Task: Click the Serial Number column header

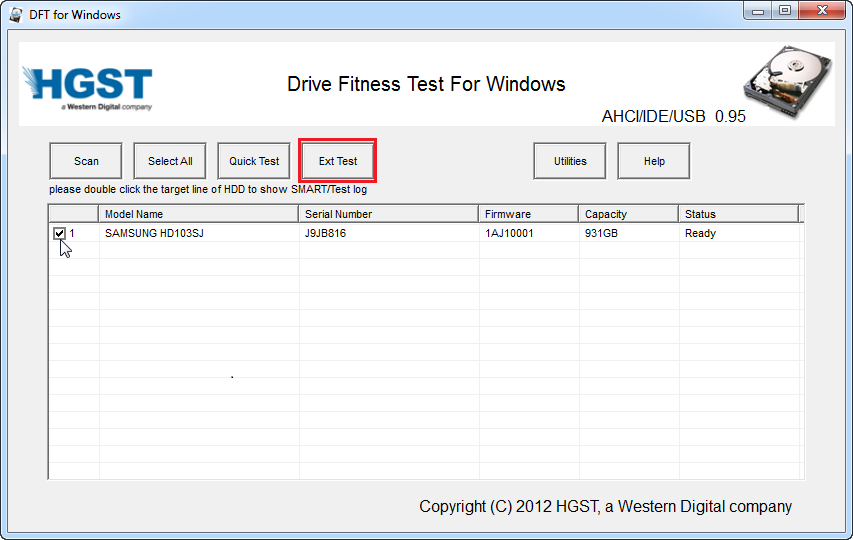Action: (x=388, y=214)
